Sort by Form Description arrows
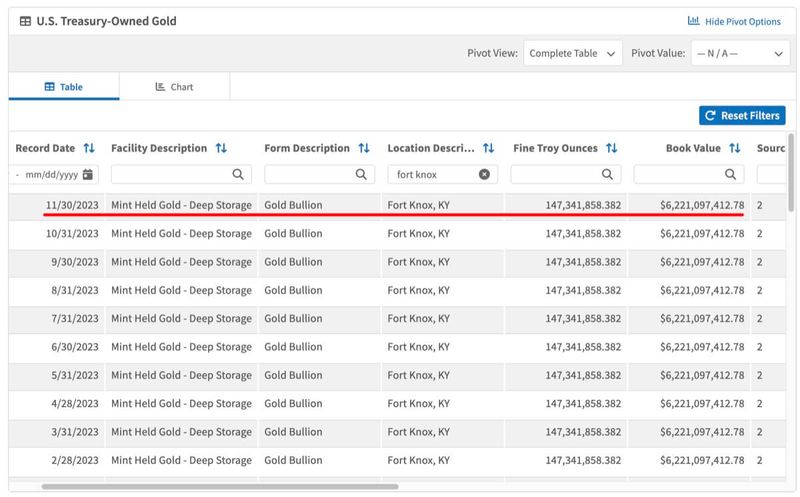800x497 pixels. pos(364,148)
